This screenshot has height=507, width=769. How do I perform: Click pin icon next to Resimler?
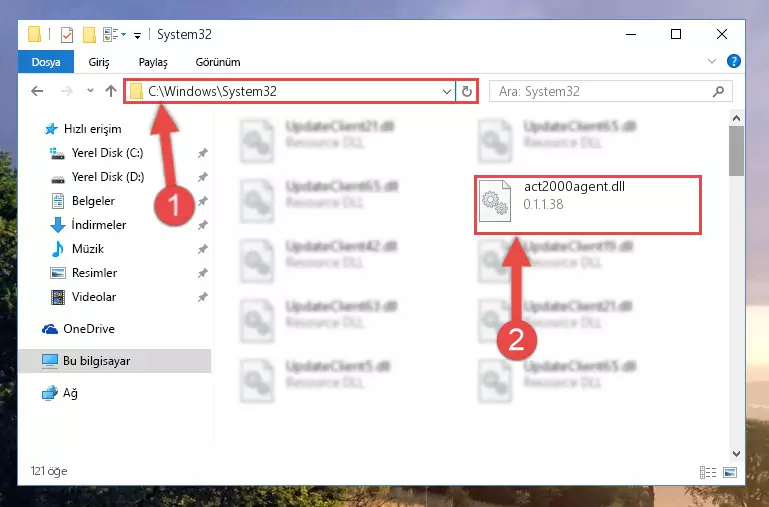click(203, 273)
